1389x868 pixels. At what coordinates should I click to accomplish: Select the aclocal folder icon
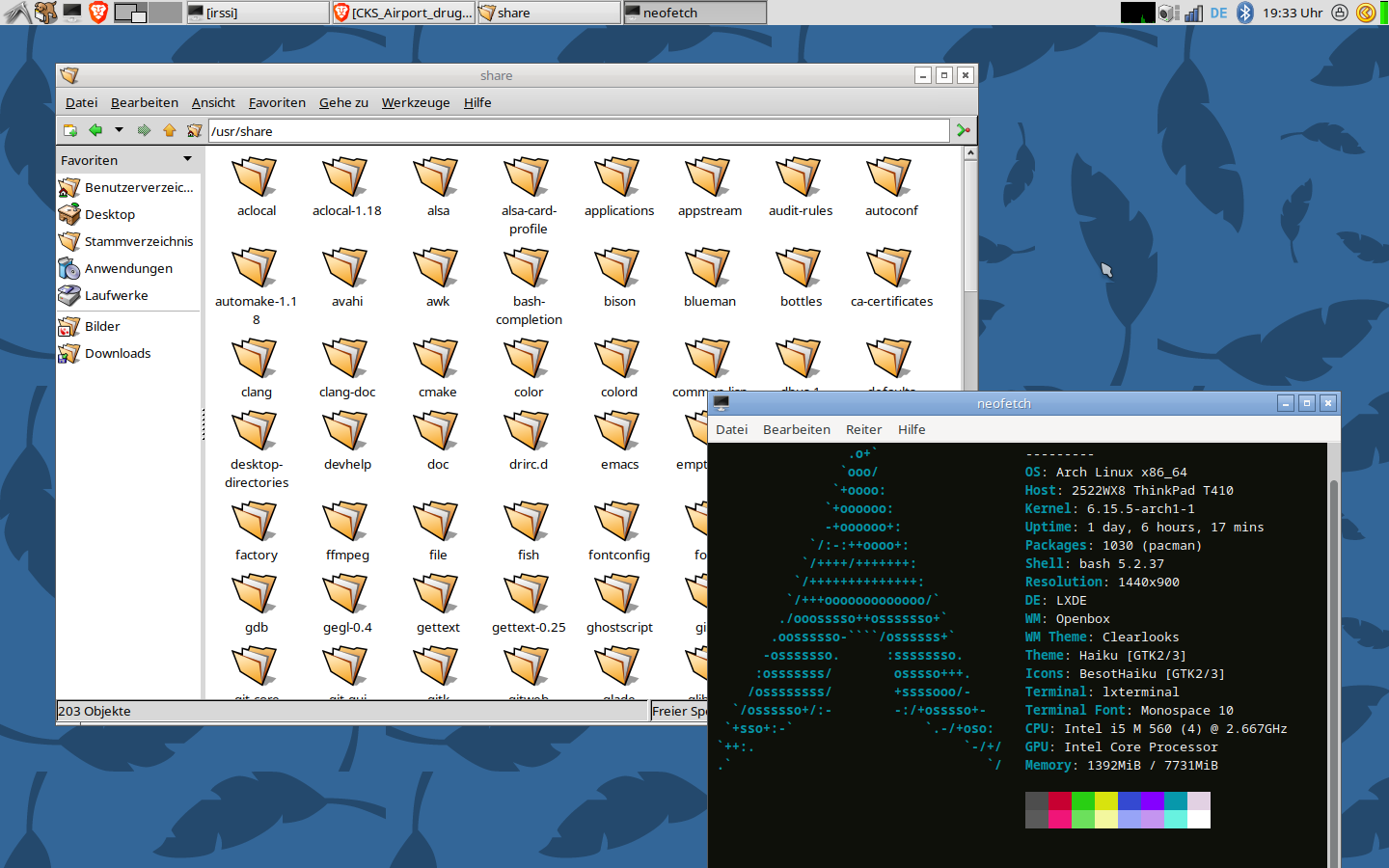click(x=256, y=177)
